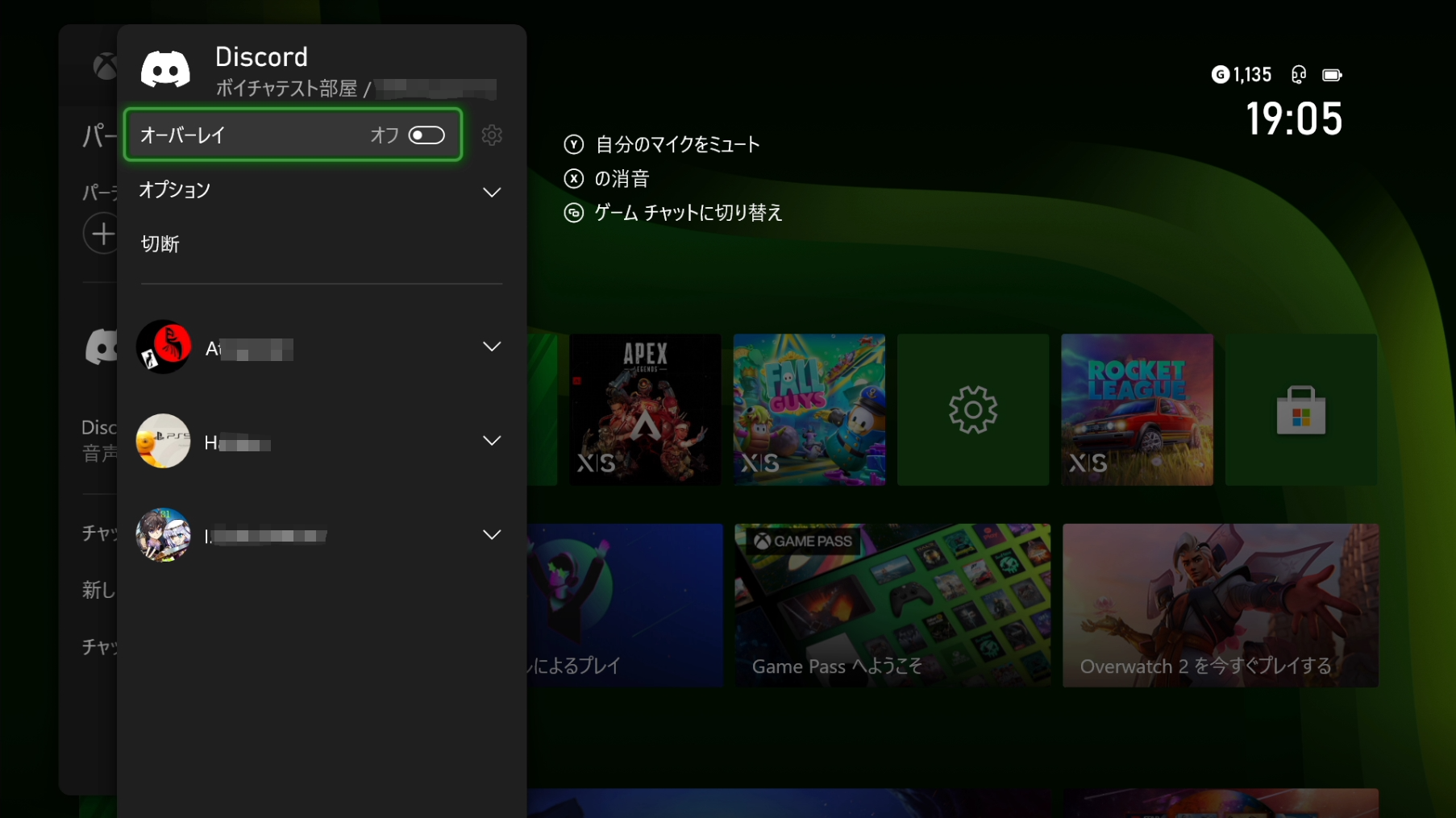
Task: Click the headset status icon
Action: pyautogui.click(x=1298, y=75)
